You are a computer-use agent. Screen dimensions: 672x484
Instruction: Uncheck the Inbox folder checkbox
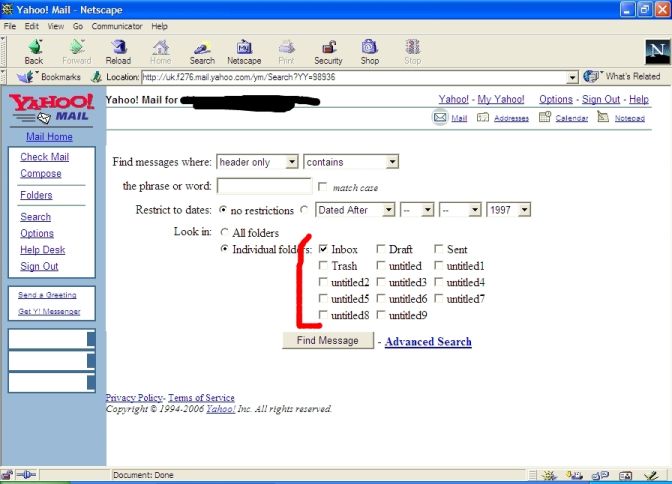(323, 249)
